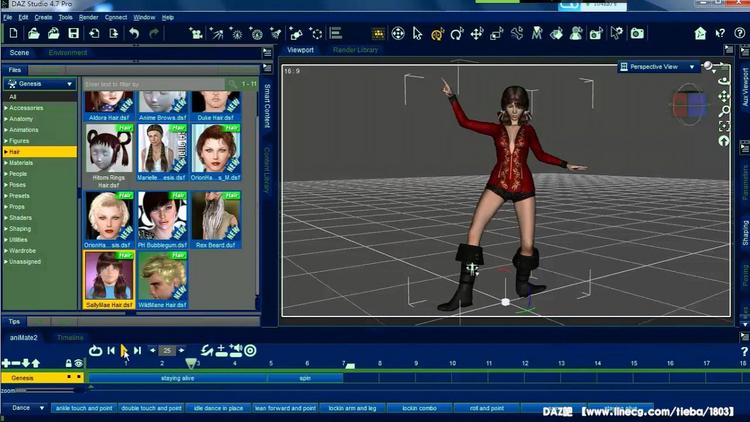Click the Save floppy disk icon
Image resolution: width=750 pixels, height=422 pixels.
(73, 33)
